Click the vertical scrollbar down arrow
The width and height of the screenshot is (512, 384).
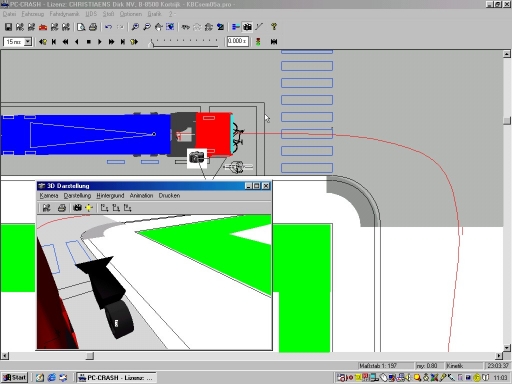pos(507,348)
